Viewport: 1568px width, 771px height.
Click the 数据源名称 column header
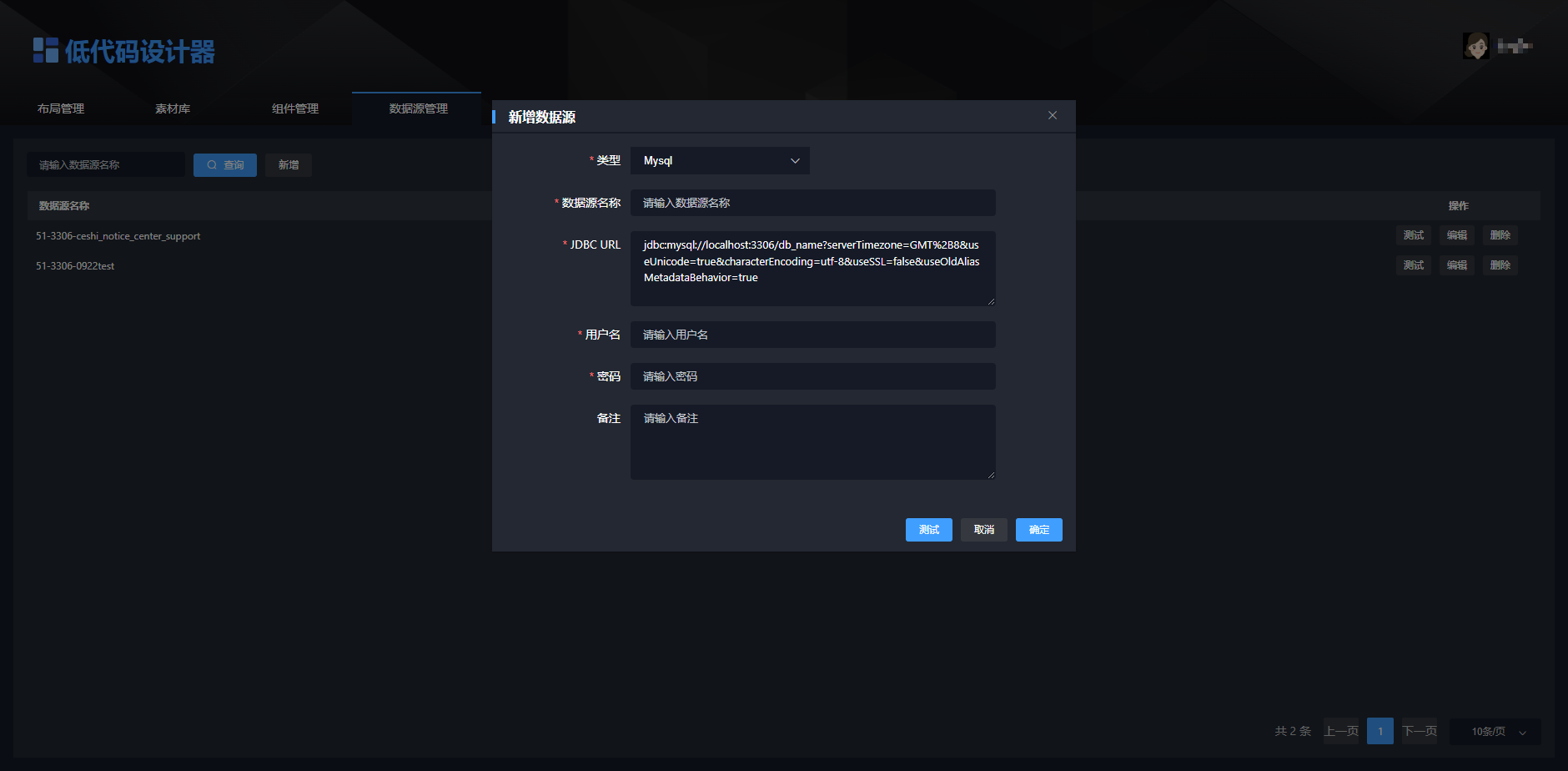pos(64,206)
